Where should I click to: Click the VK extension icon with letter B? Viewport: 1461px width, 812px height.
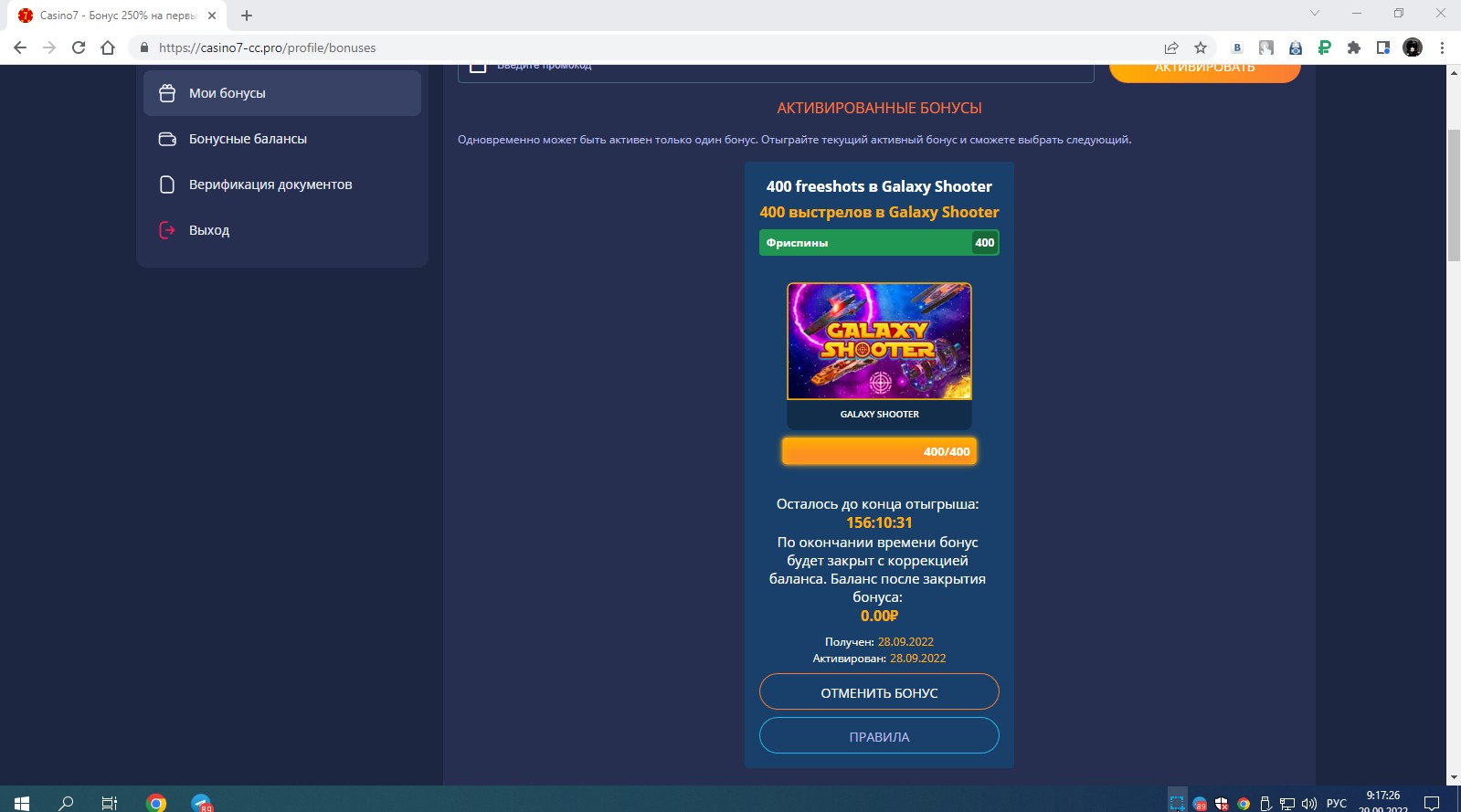pyautogui.click(x=1237, y=47)
